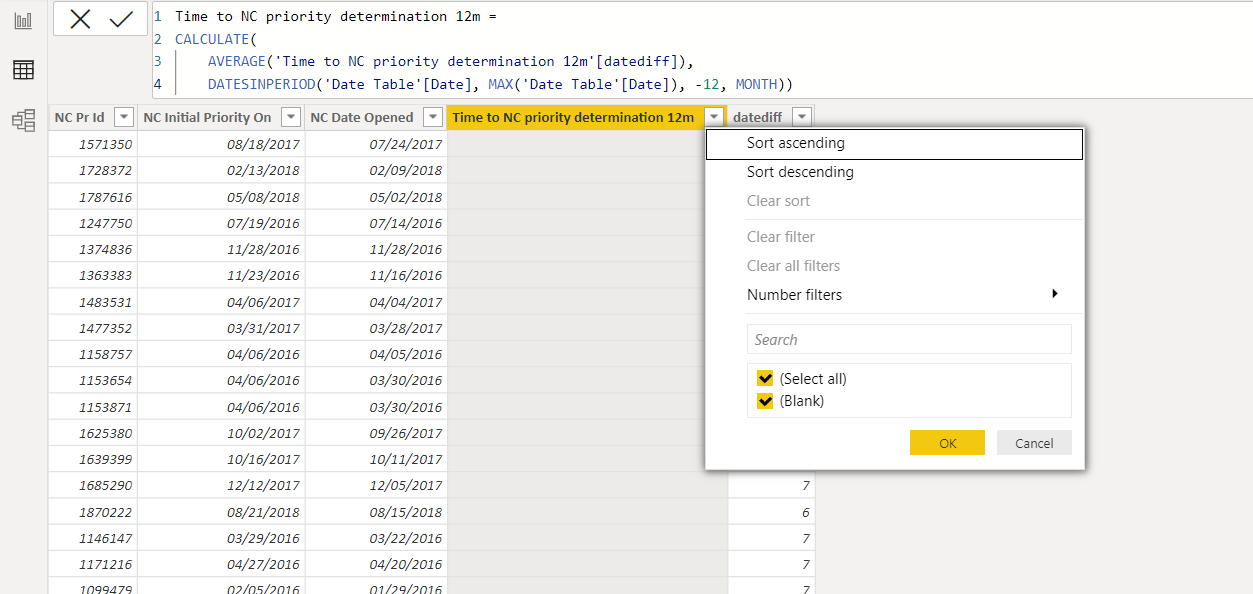Switch to Report view icon
The image size is (1253, 594).
[x=23, y=20]
